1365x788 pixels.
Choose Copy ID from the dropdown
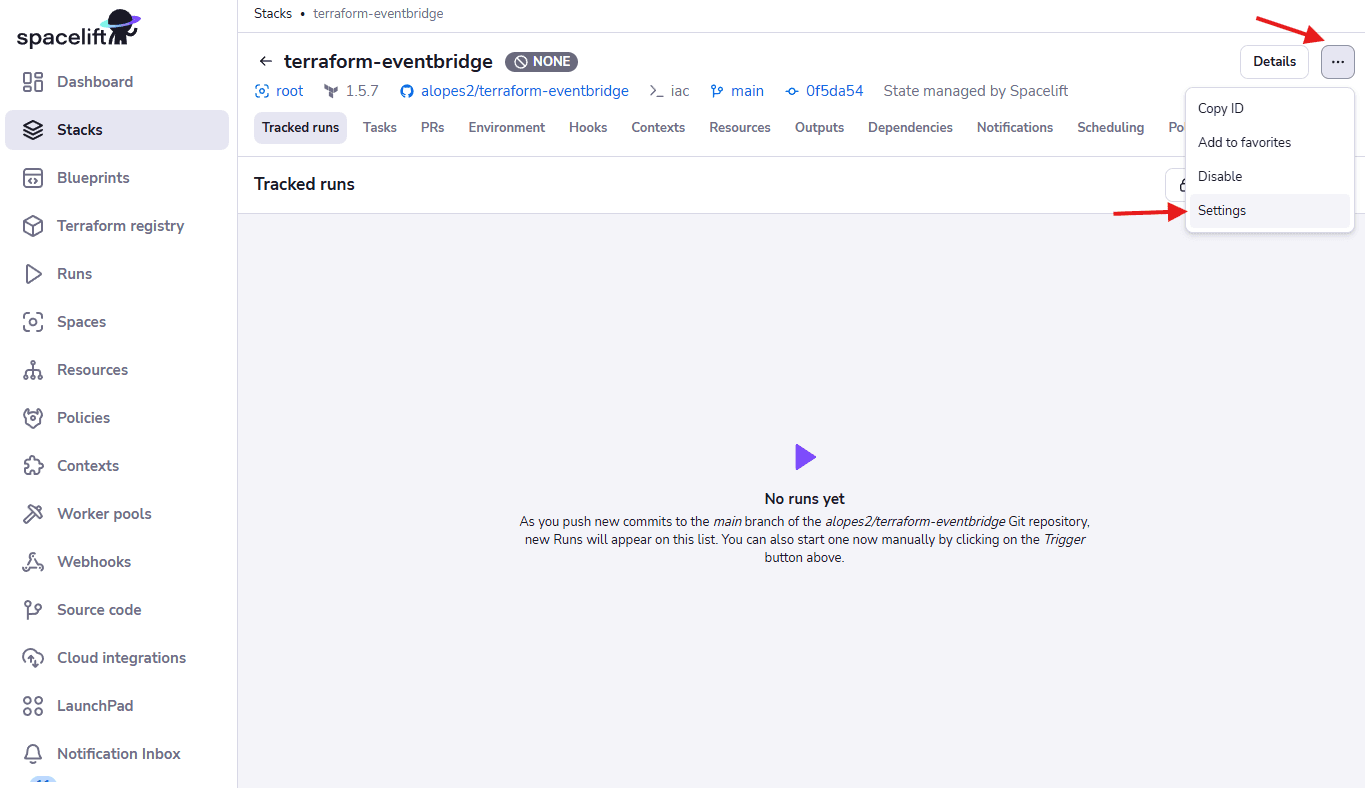(1269, 108)
